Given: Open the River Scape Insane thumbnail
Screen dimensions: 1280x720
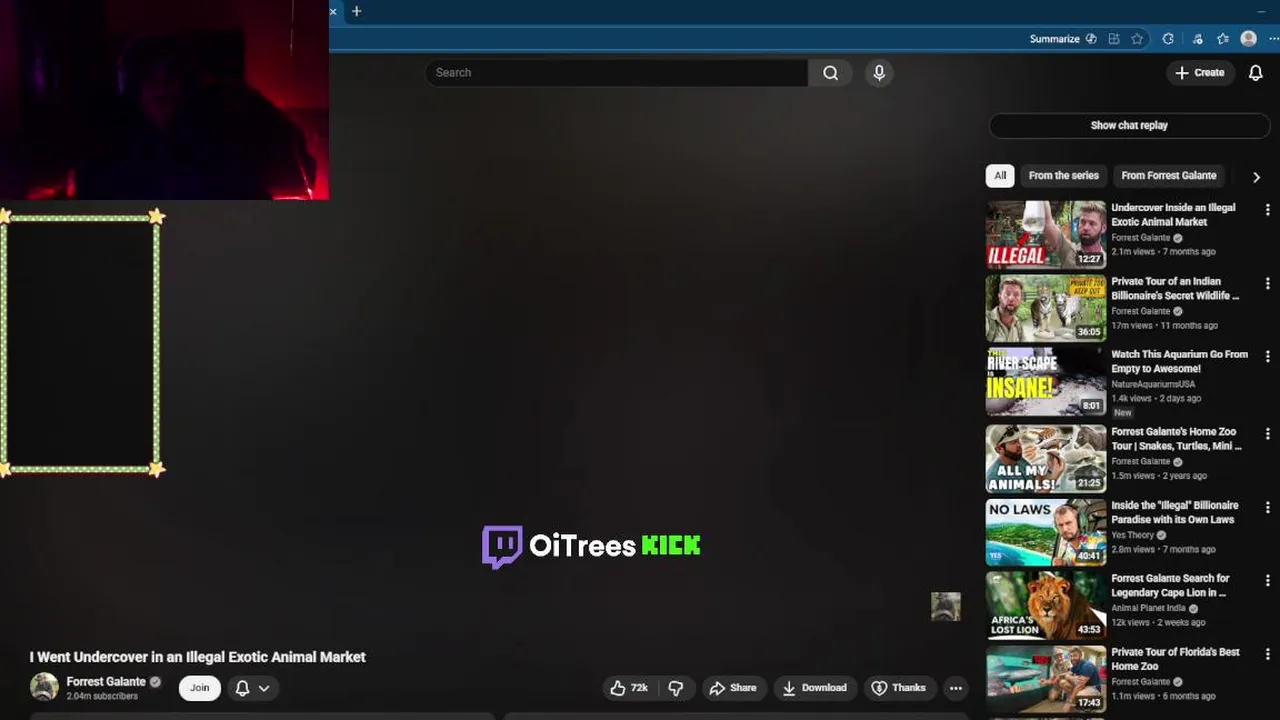Looking at the screenshot, I should coord(1046,381).
